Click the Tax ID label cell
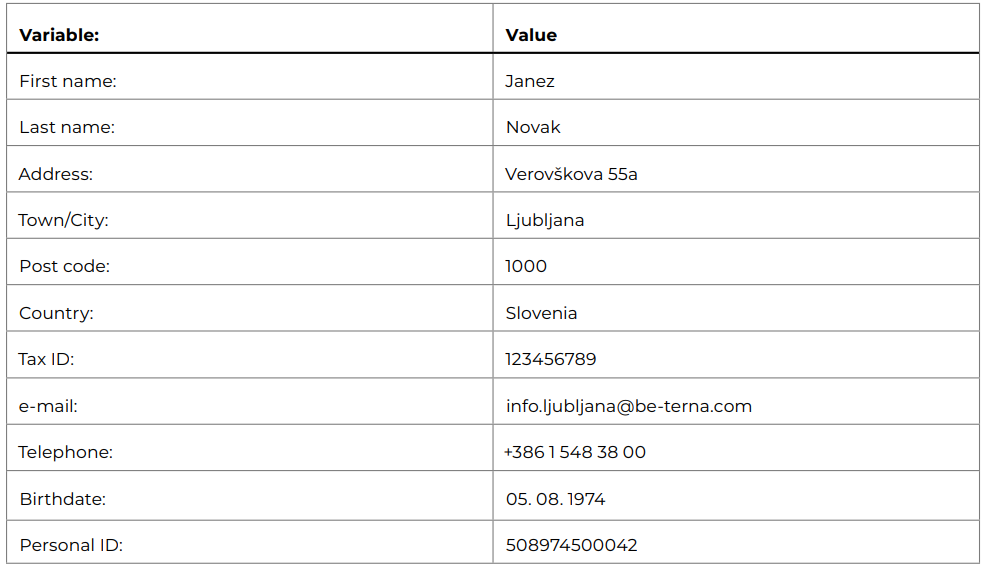This screenshot has height=570, width=988. click(x=250, y=355)
